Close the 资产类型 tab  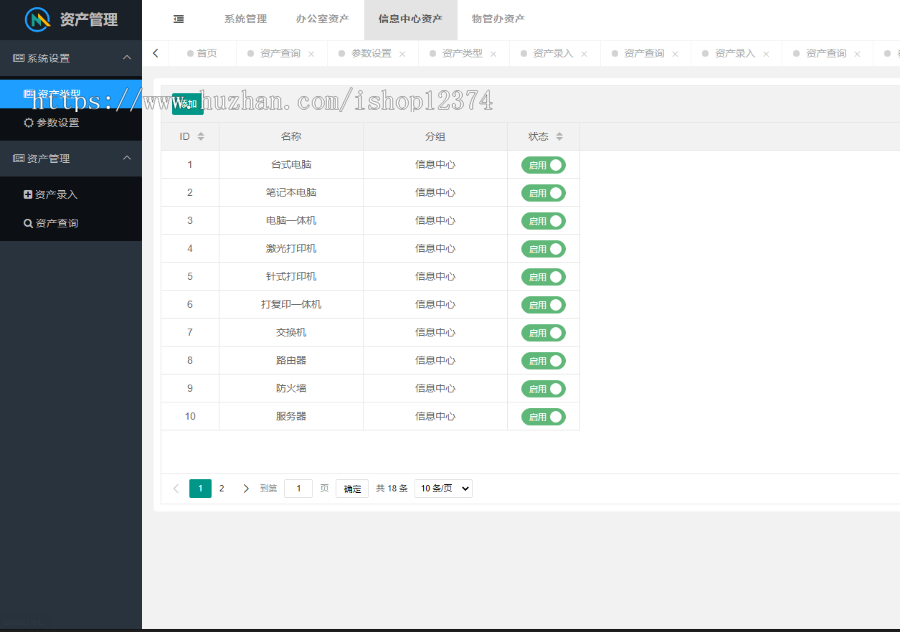tap(493, 54)
